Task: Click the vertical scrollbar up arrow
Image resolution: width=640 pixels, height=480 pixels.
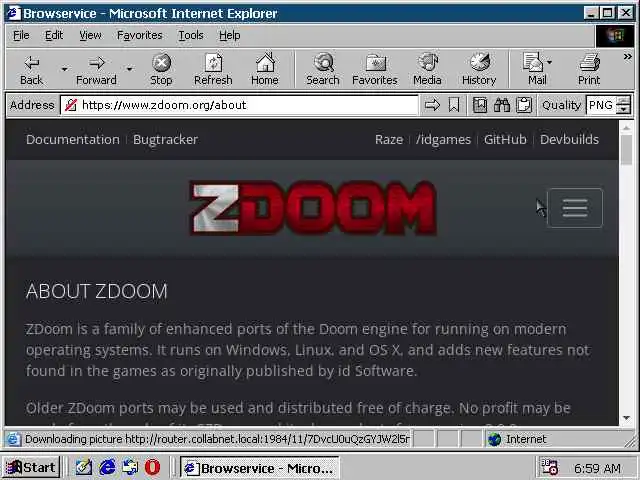Action: [x=627, y=128]
